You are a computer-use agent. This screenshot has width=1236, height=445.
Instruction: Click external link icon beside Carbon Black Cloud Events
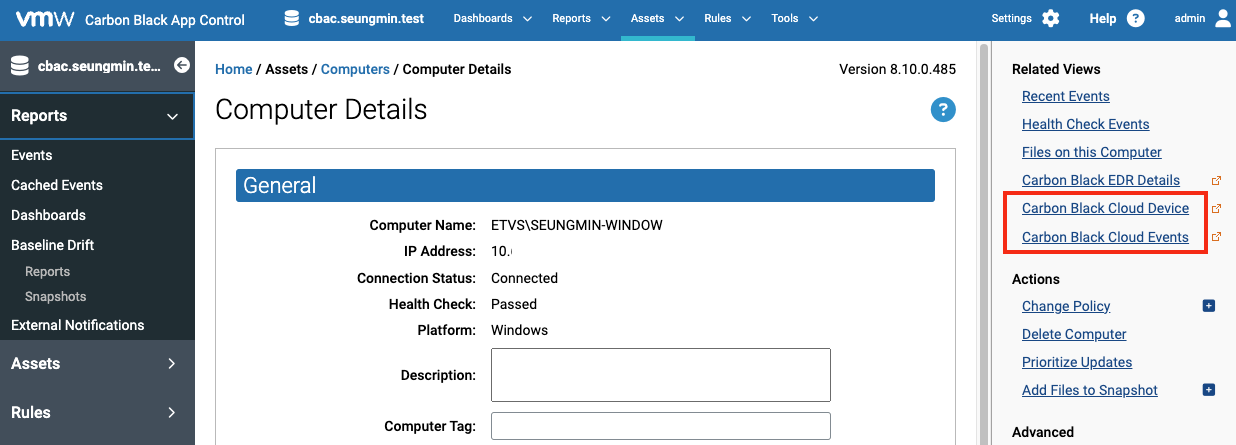coord(1216,238)
